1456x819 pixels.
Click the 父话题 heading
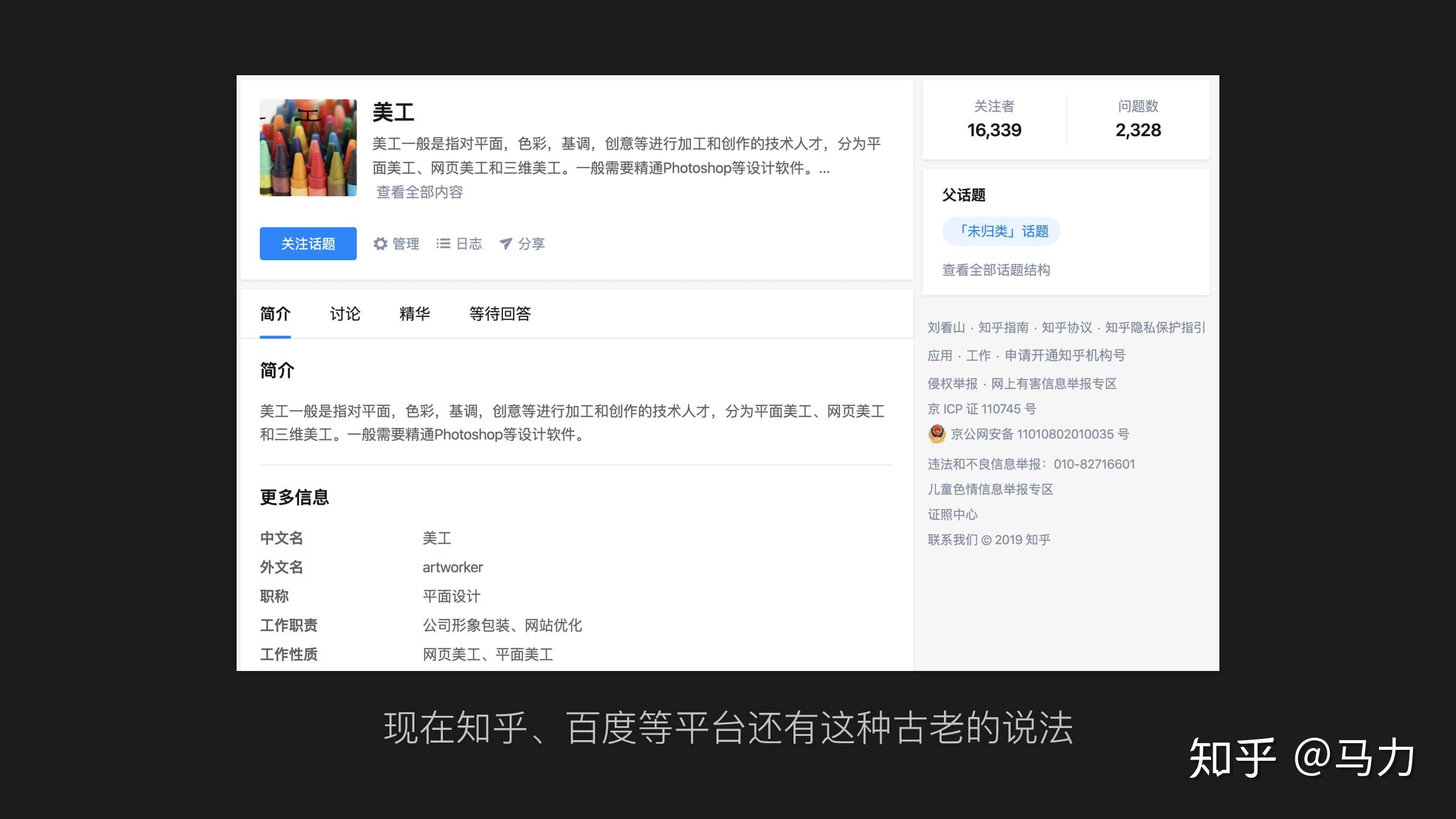click(x=963, y=195)
